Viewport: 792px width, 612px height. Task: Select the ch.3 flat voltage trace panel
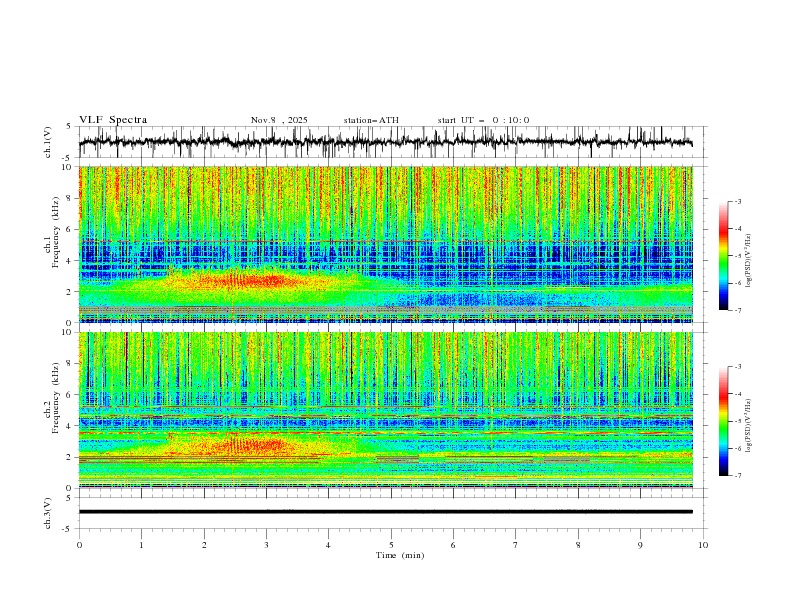(x=393, y=513)
